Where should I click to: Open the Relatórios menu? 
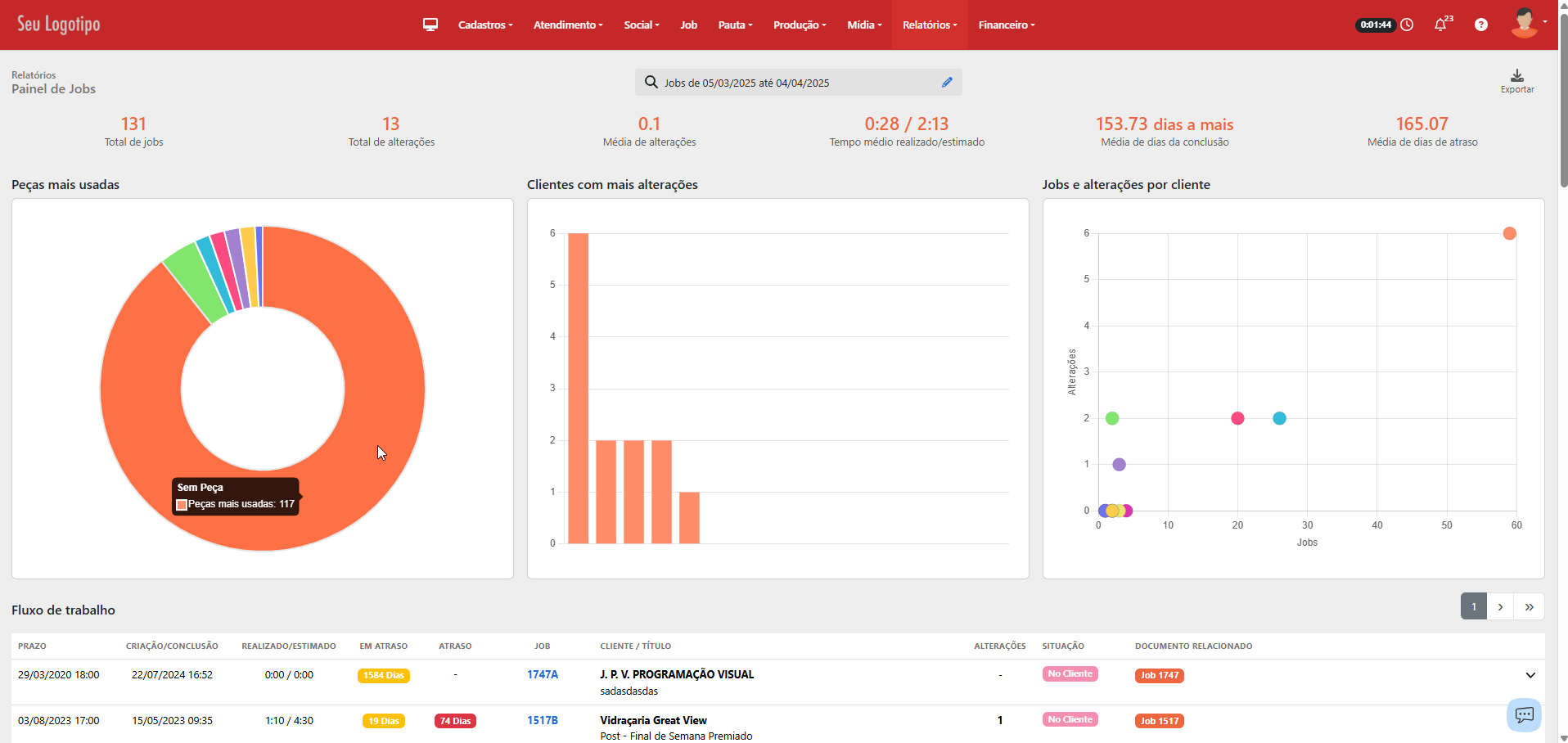(929, 25)
